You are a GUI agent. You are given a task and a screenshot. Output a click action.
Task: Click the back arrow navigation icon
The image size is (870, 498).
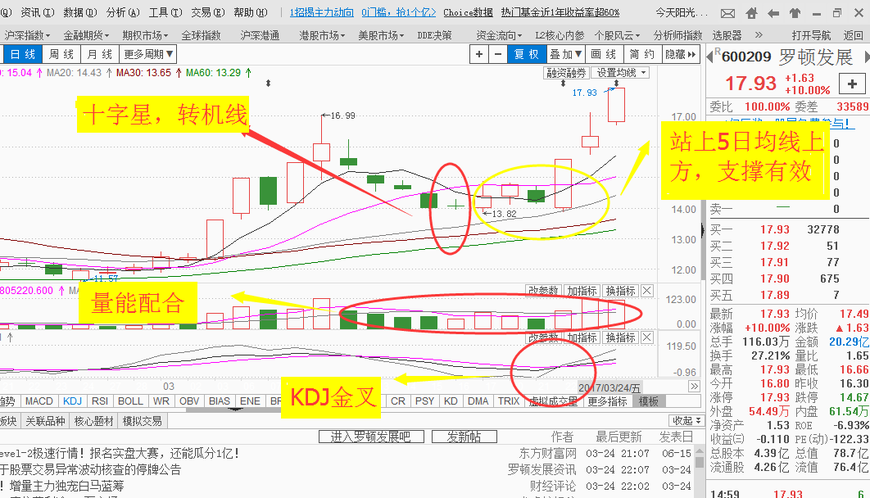773,12
